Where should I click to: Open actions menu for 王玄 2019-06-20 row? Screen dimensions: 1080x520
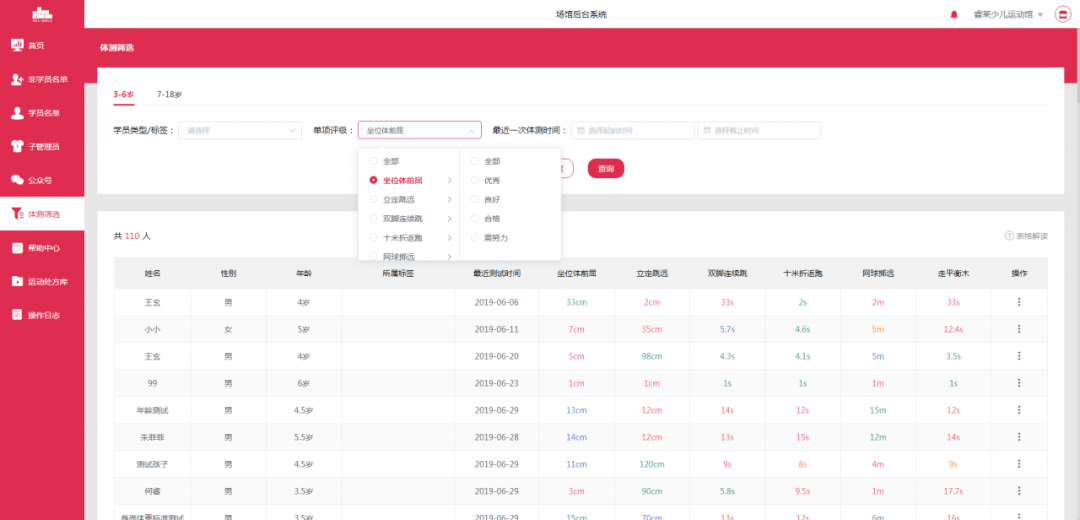pyautogui.click(x=1019, y=356)
